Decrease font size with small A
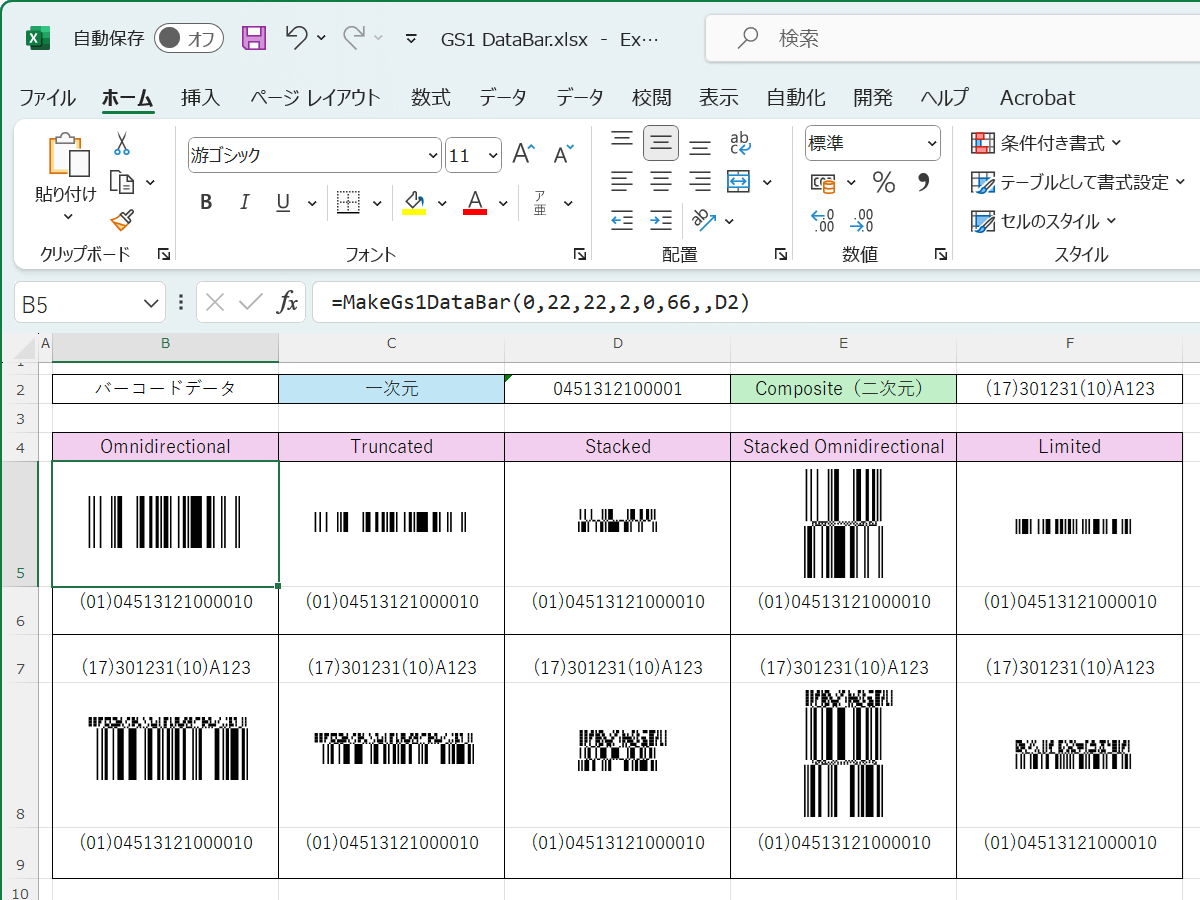Viewport: 1200px width, 900px height. click(x=563, y=155)
